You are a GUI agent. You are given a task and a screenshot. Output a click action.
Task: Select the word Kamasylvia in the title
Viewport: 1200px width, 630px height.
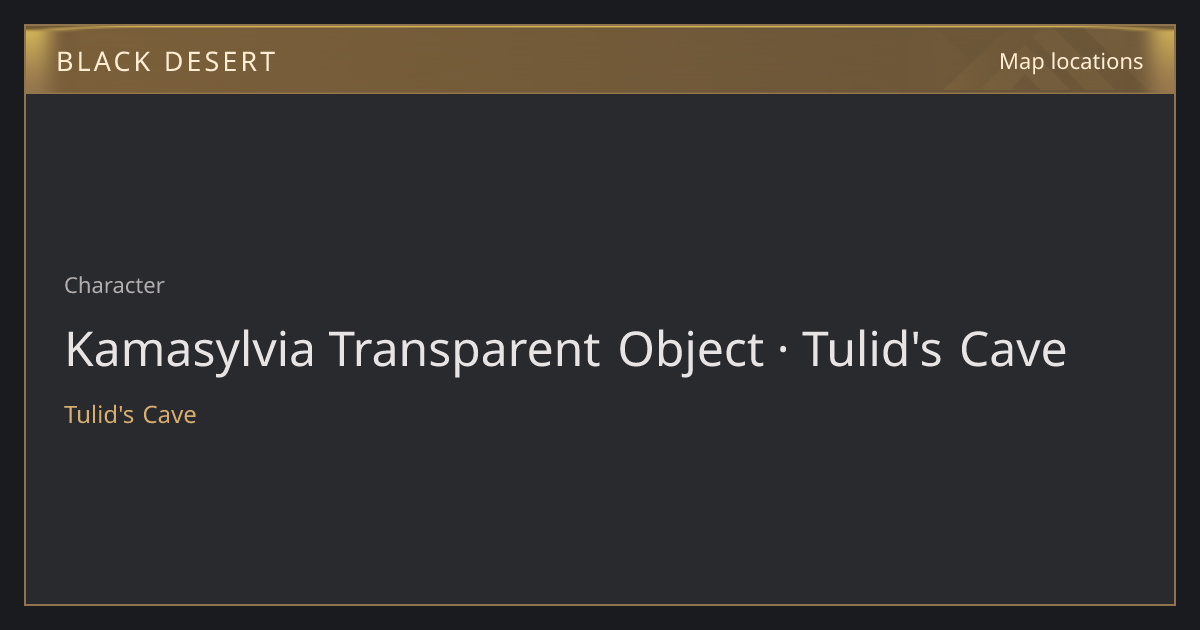(190, 350)
